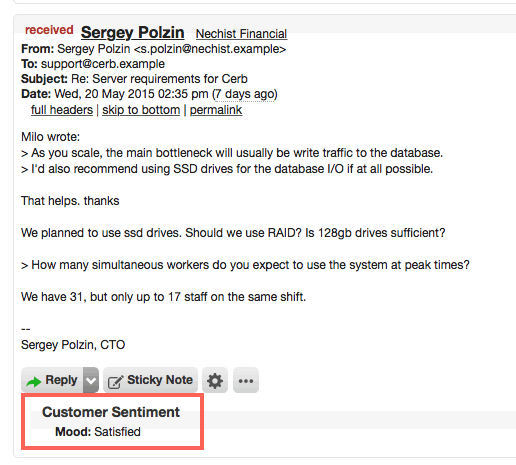Viewport: 516px width, 465px height.
Task: Click the Sticky Note pencil icon
Action: [x=115, y=381]
